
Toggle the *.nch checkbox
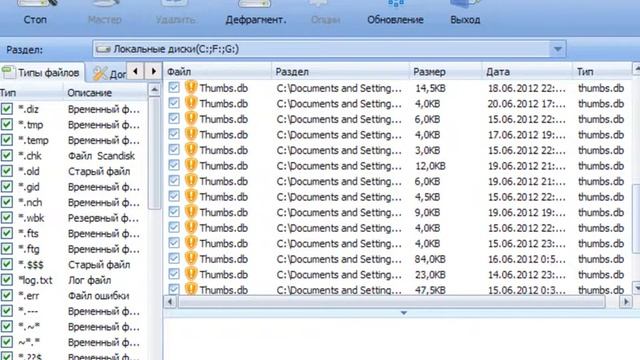point(7,202)
